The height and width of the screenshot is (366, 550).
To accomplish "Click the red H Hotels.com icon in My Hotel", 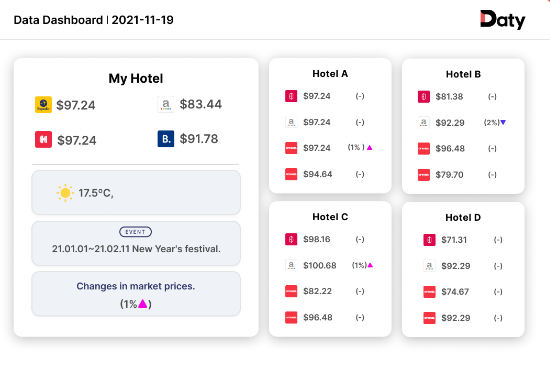I will coord(43,140).
